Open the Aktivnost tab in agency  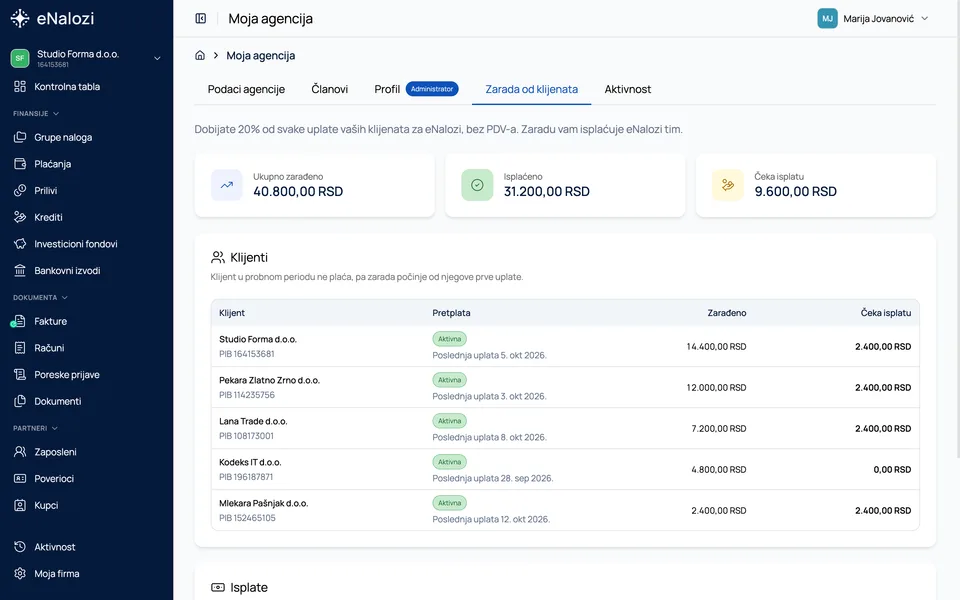tap(628, 89)
